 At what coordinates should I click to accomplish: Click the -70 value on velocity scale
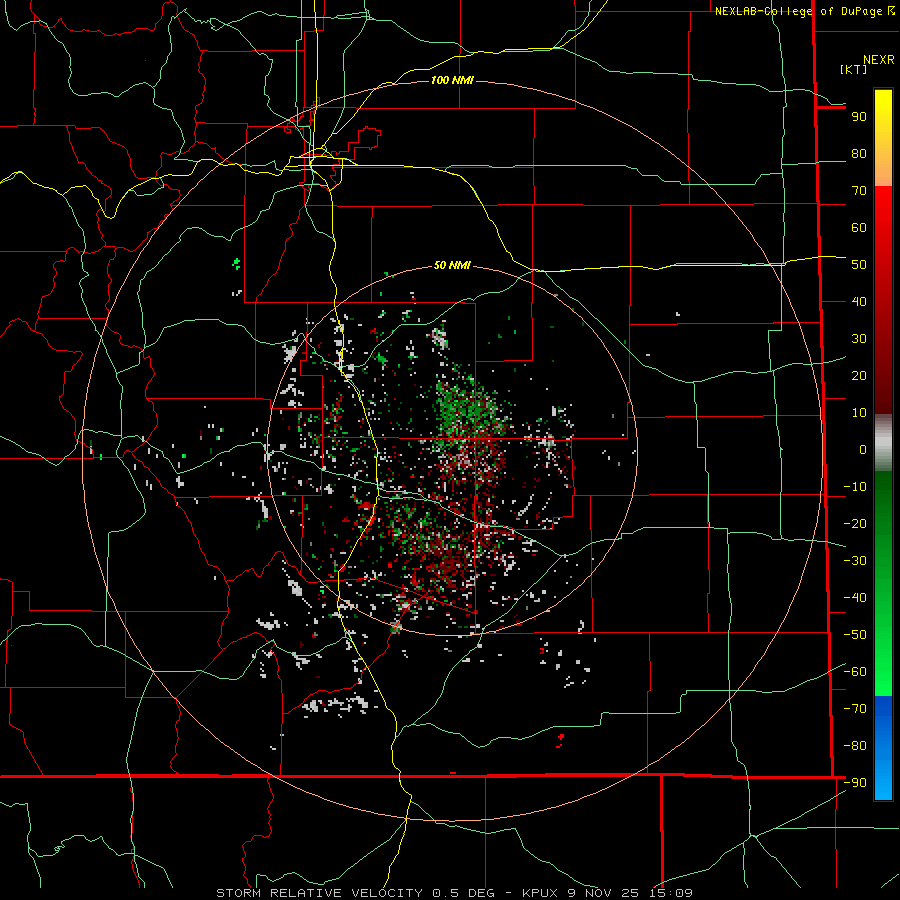tap(855, 709)
